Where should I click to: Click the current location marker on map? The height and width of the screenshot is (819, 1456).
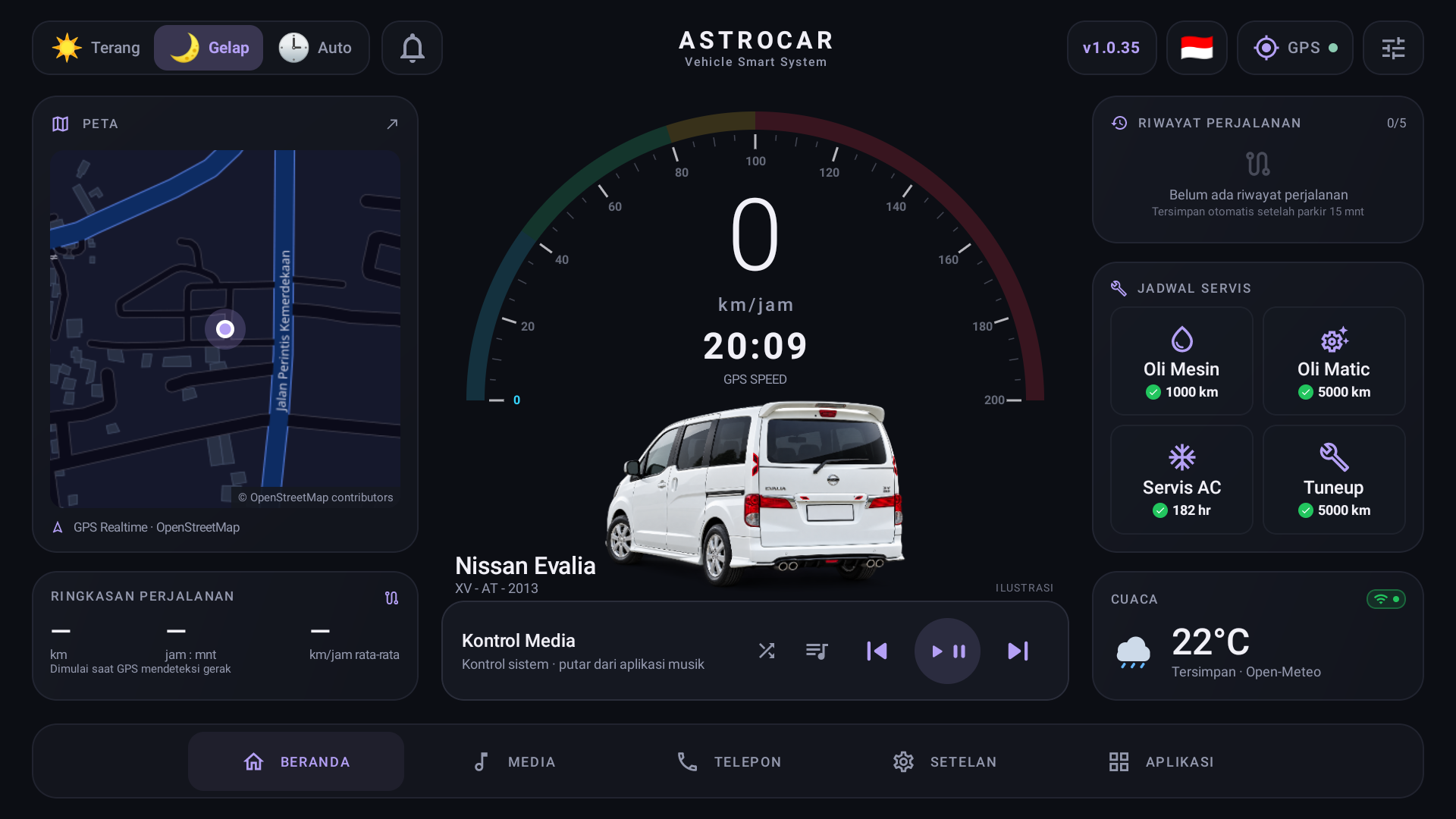(225, 329)
